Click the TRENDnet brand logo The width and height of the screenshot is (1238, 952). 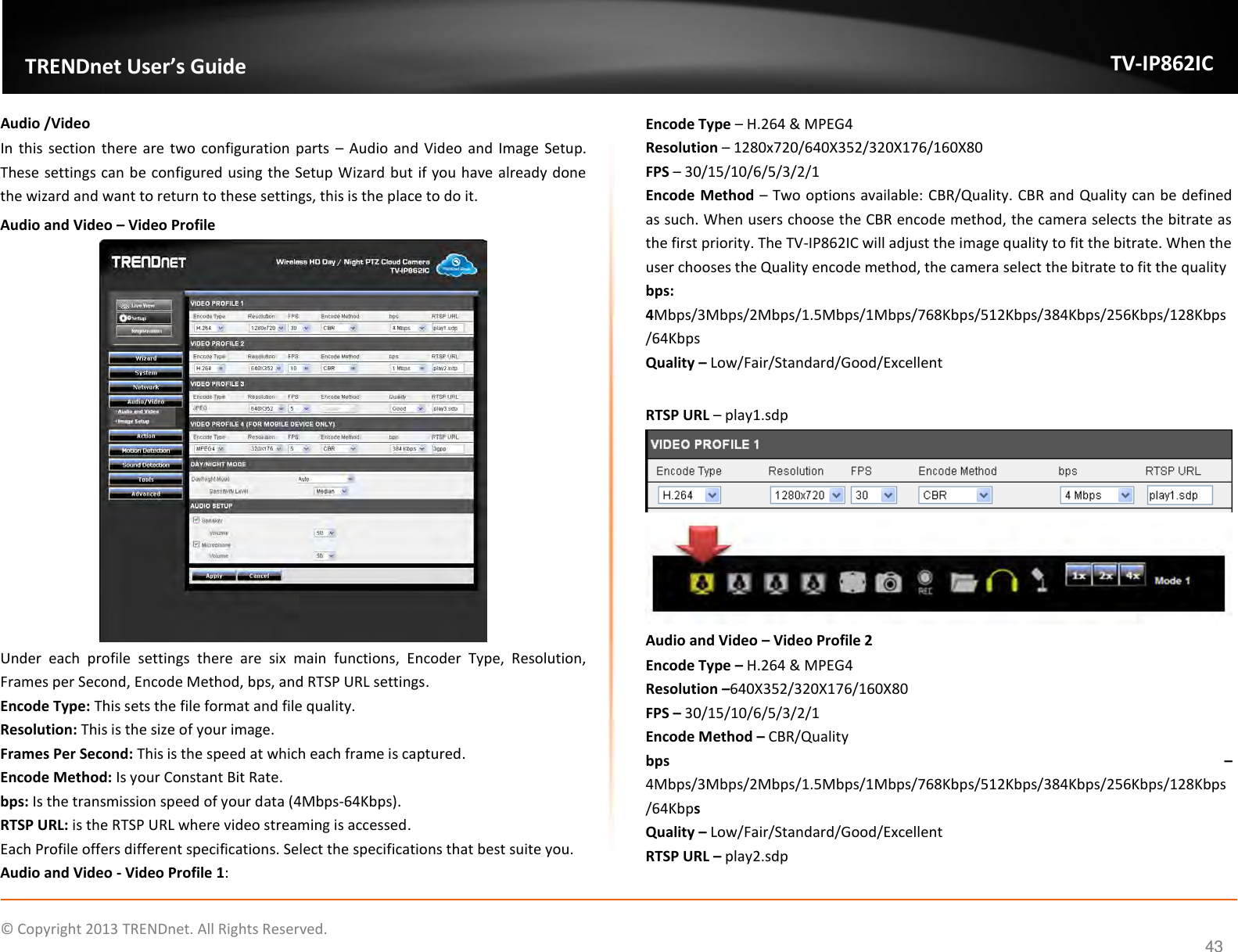click(x=149, y=262)
